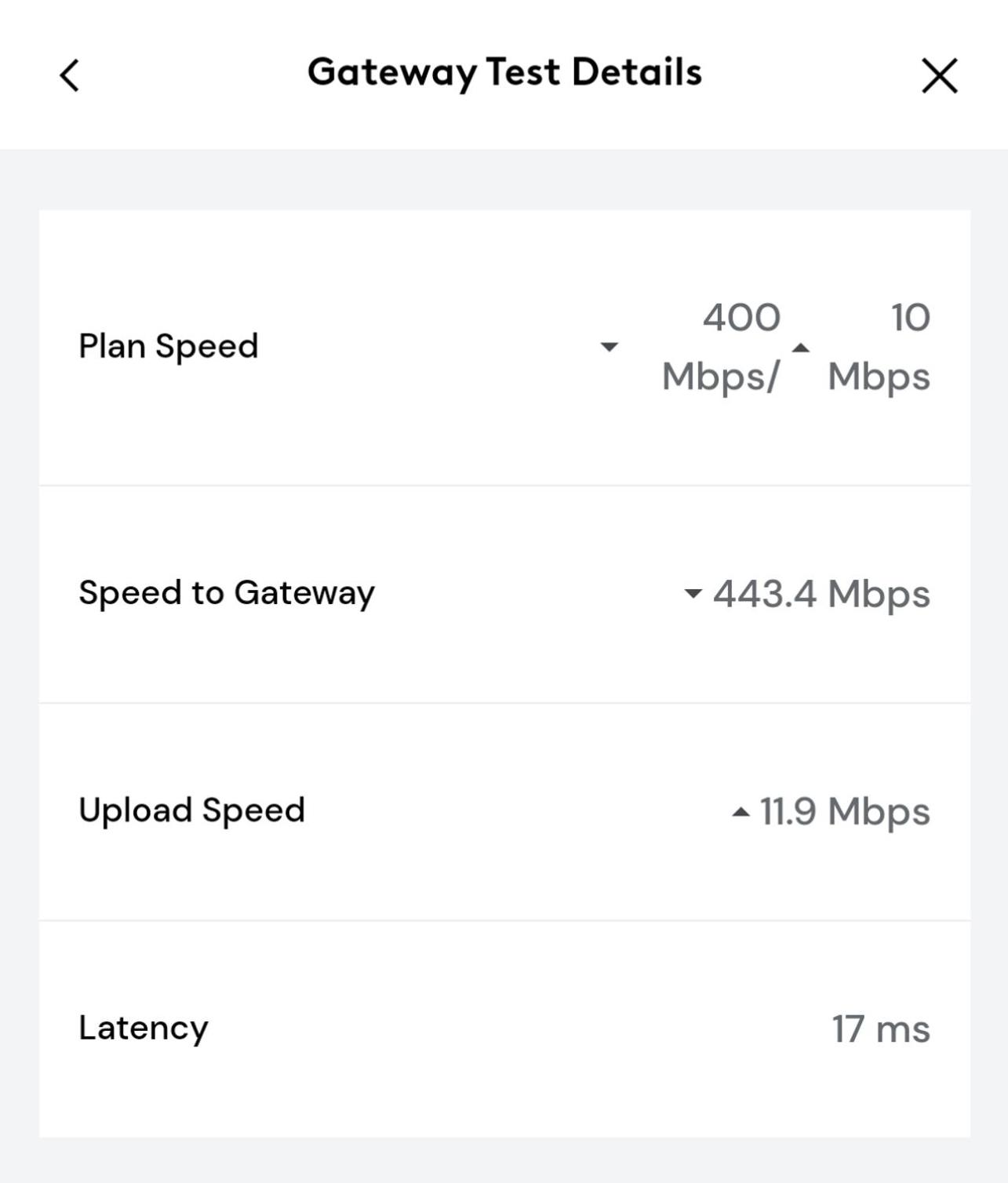Tap the 443.4 Mbps value
The height and width of the screenshot is (1183, 1008).
click(x=821, y=594)
